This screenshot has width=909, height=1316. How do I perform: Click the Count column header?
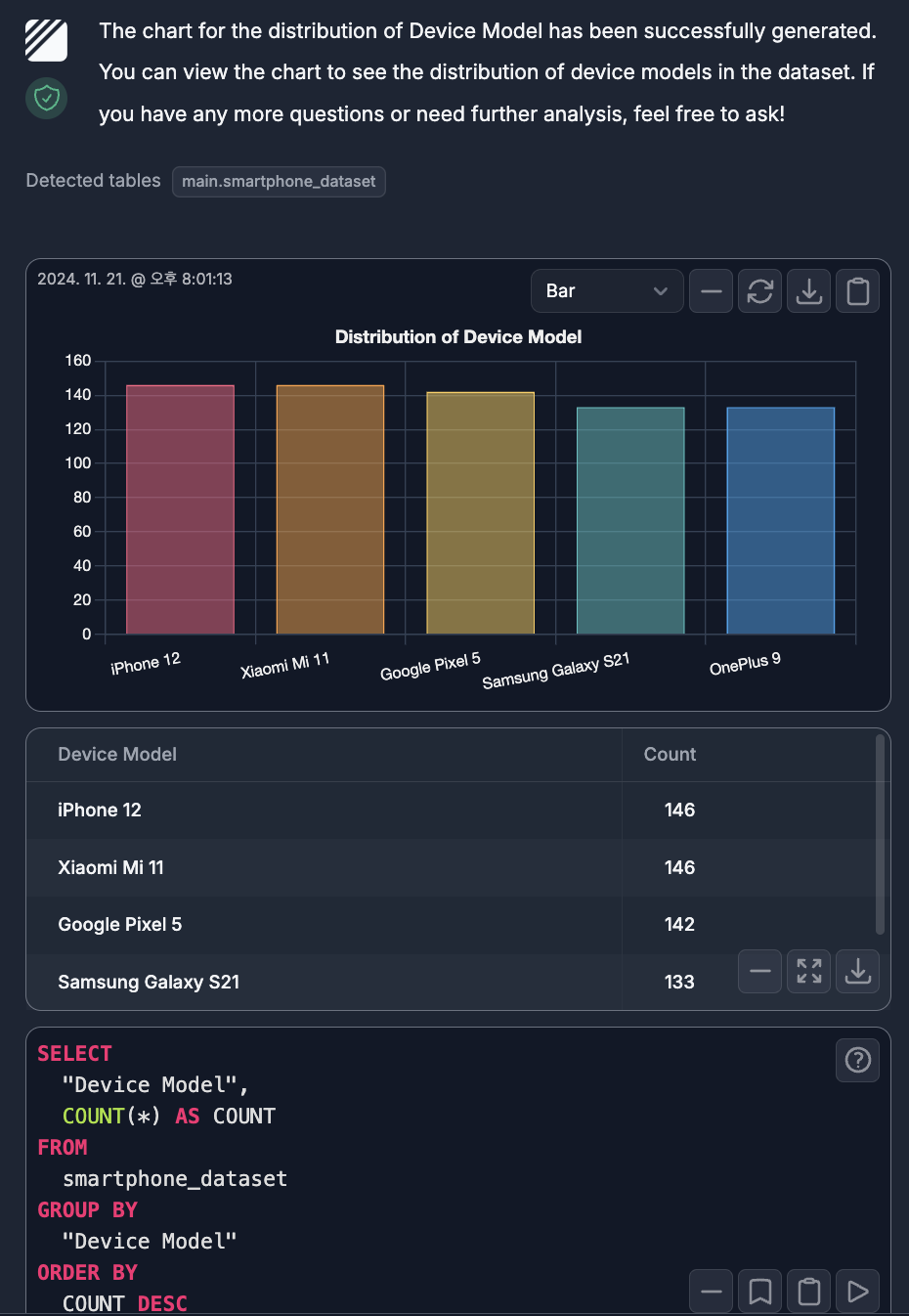(x=670, y=755)
